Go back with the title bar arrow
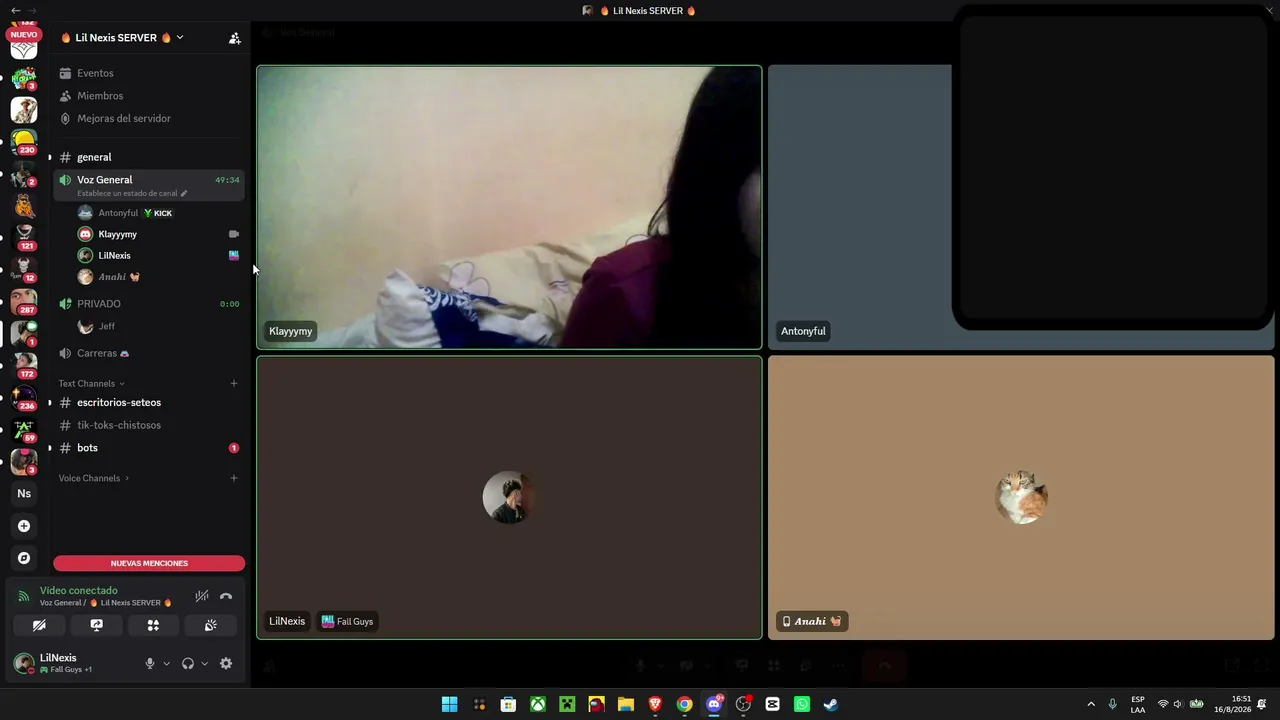The height and width of the screenshot is (720, 1280). click(15, 10)
